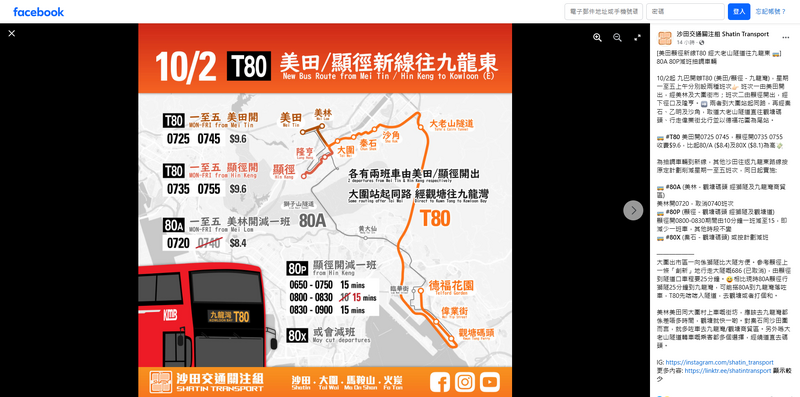Zoom out of the photo
Screen dimensions: 800x397
coord(617,37)
